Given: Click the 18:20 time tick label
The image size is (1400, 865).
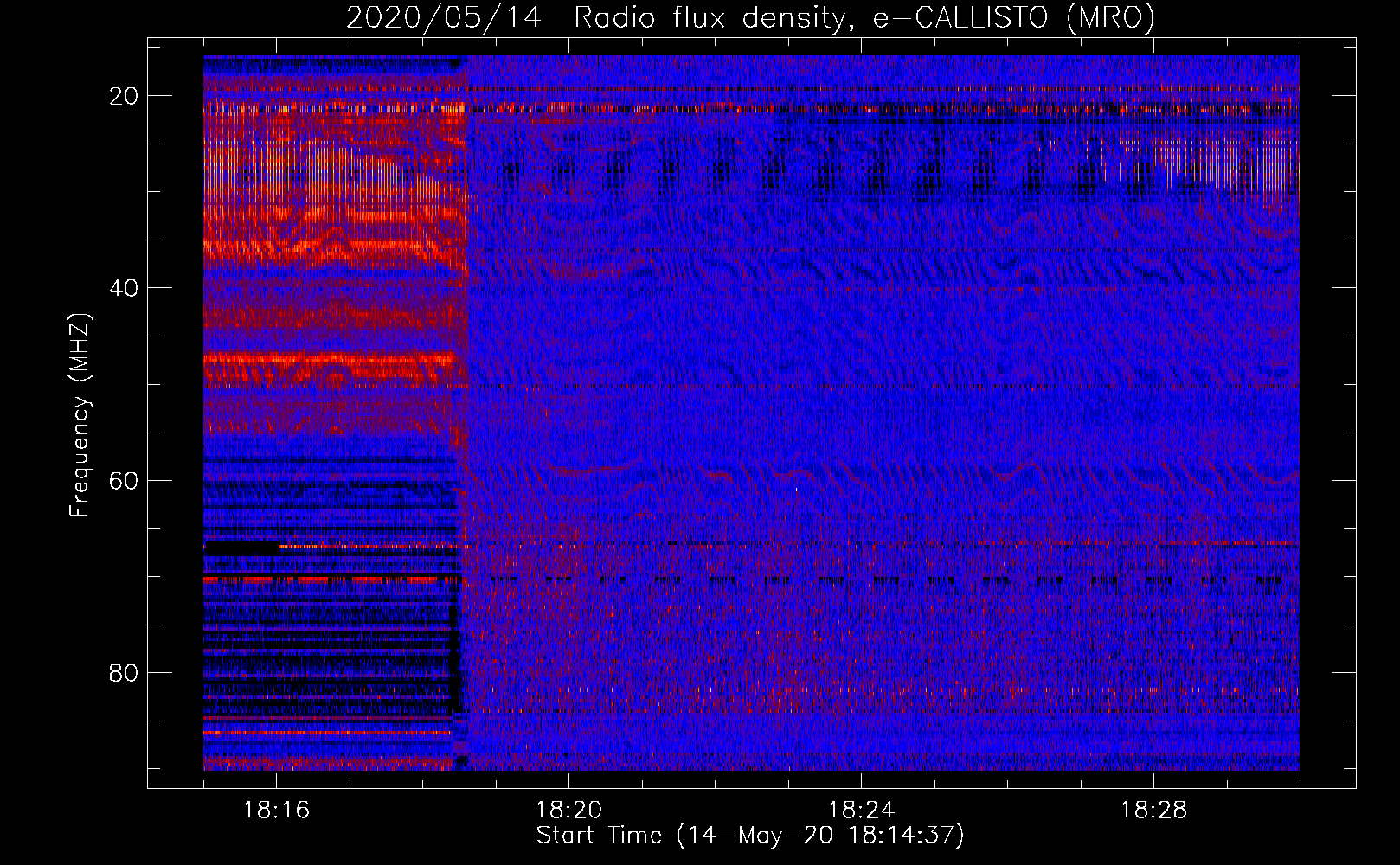Looking at the screenshot, I should point(568,811).
